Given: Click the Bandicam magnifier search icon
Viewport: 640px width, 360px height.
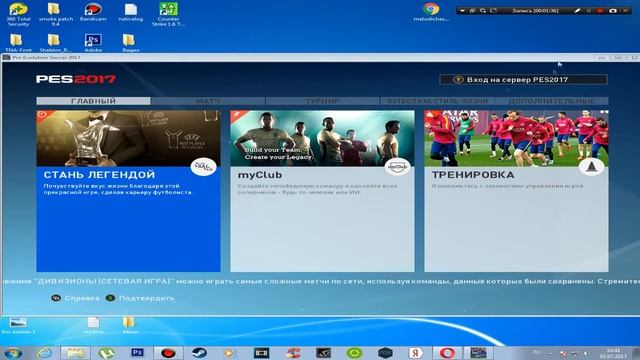Looking at the screenshot, I should pyautogui.click(x=483, y=11).
